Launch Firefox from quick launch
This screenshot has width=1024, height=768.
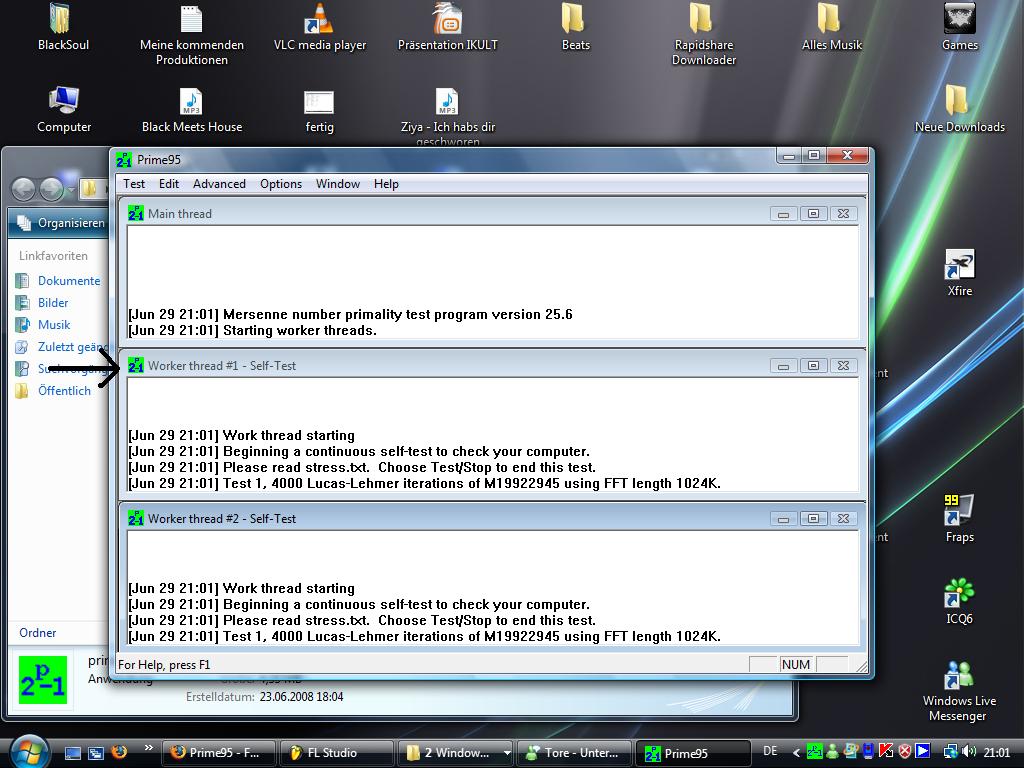coord(119,753)
